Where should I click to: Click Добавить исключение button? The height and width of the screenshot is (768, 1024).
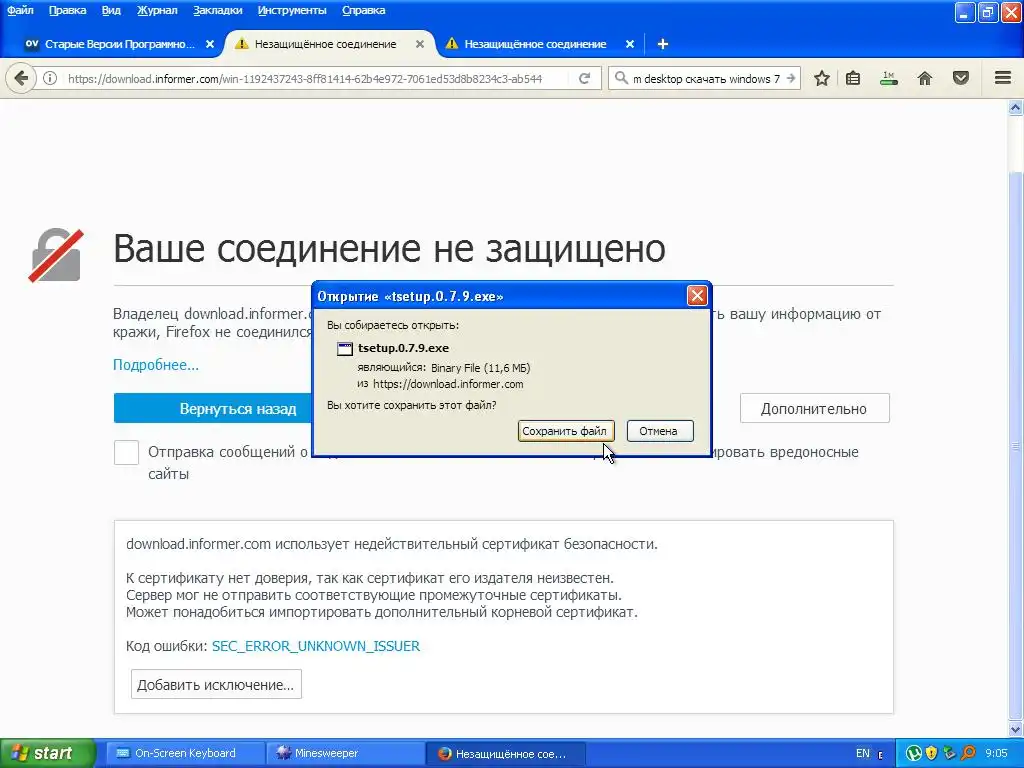[216, 684]
